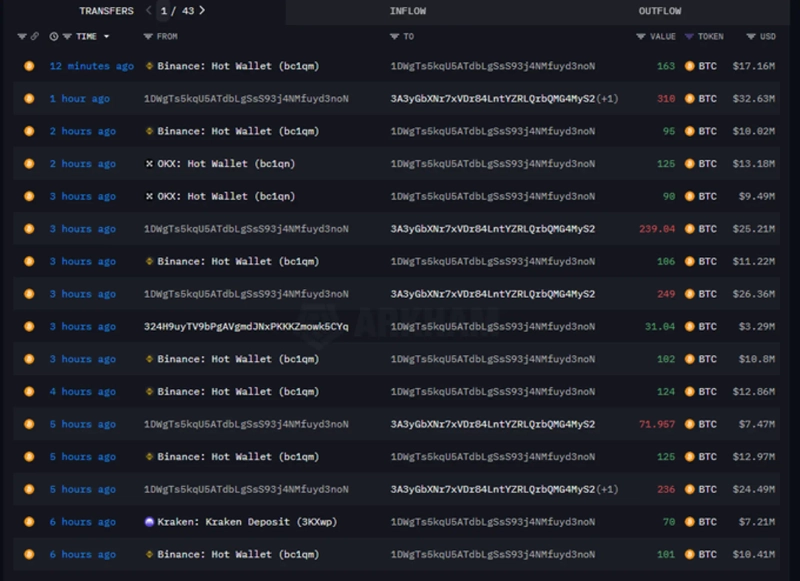800x581 pixels.
Task: Switch to the INFLOW tab
Action: [x=407, y=11]
